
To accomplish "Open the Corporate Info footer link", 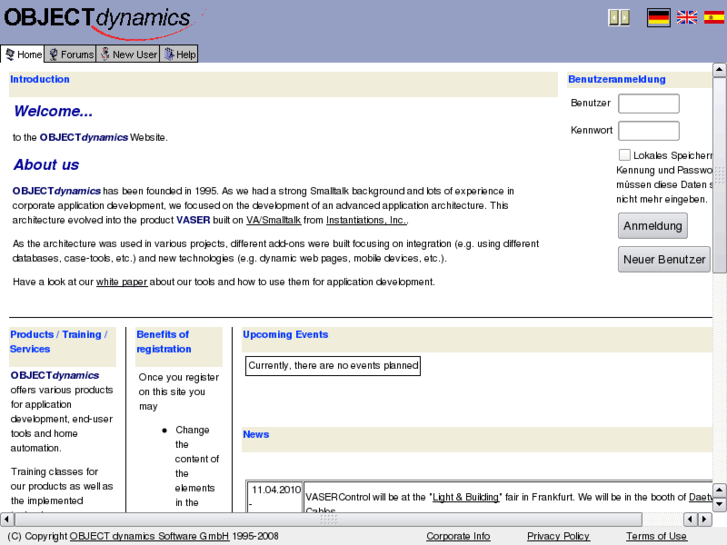I will 458,536.
